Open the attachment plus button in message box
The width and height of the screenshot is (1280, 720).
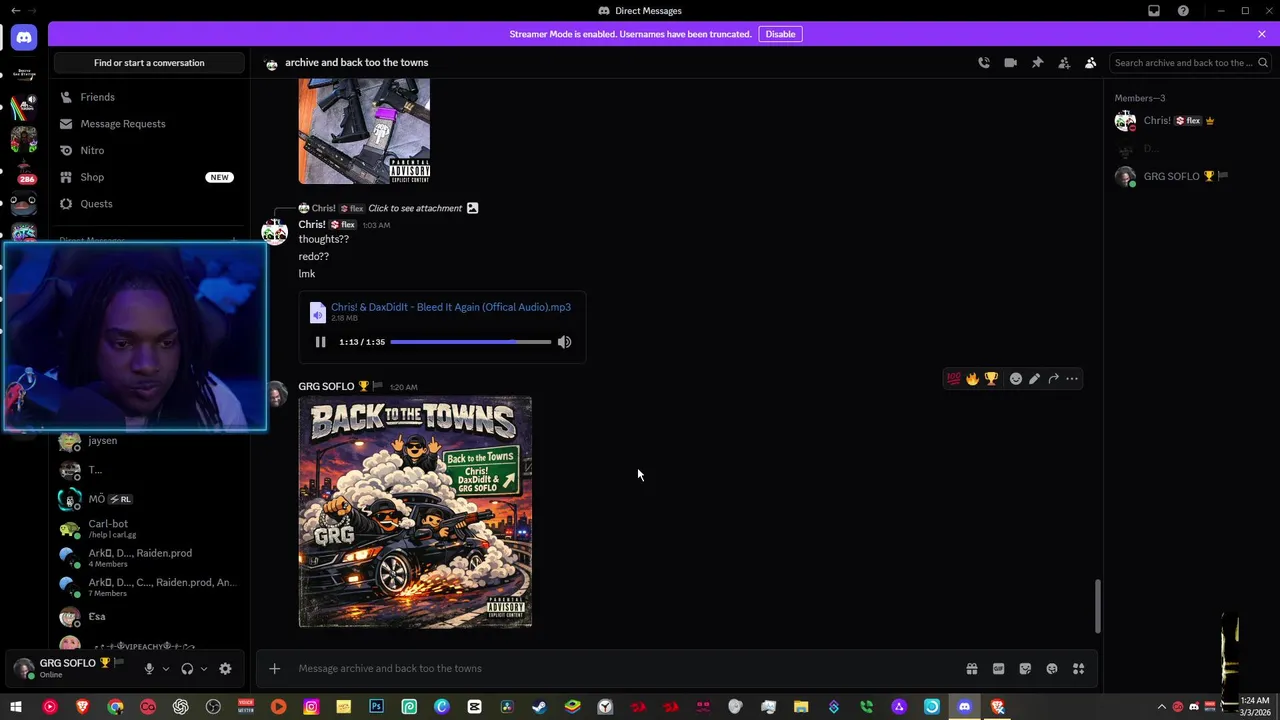(x=274, y=669)
